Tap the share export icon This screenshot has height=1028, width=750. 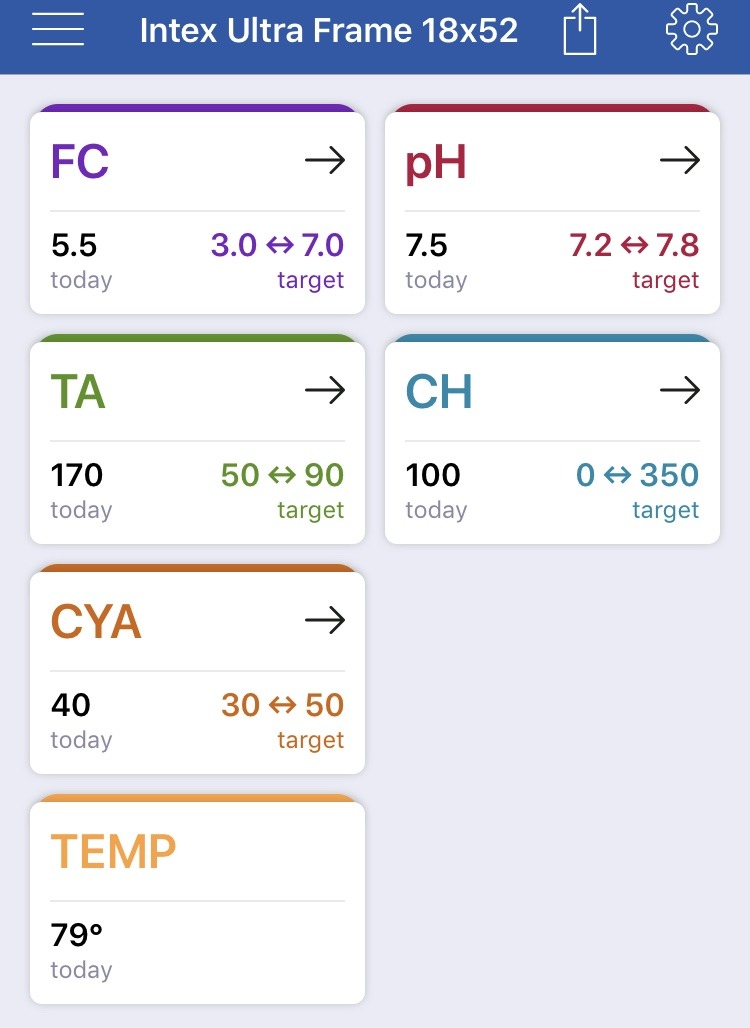[x=580, y=30]
